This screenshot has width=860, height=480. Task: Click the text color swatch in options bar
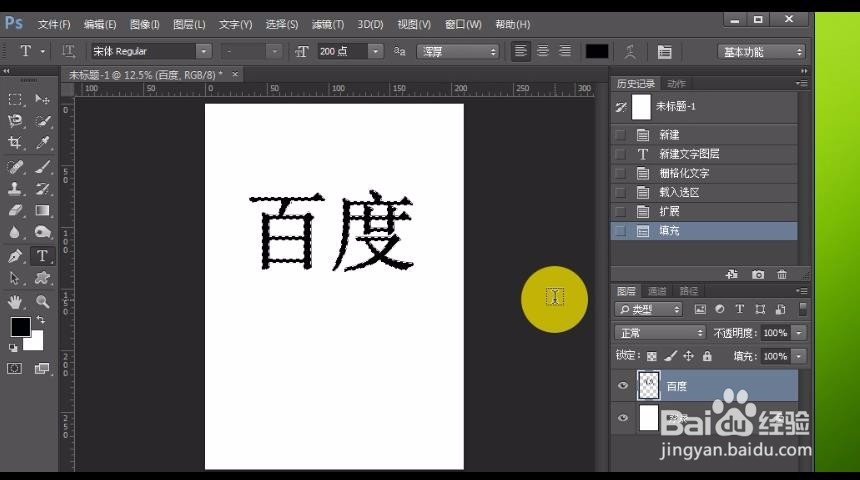coord(597,52)
